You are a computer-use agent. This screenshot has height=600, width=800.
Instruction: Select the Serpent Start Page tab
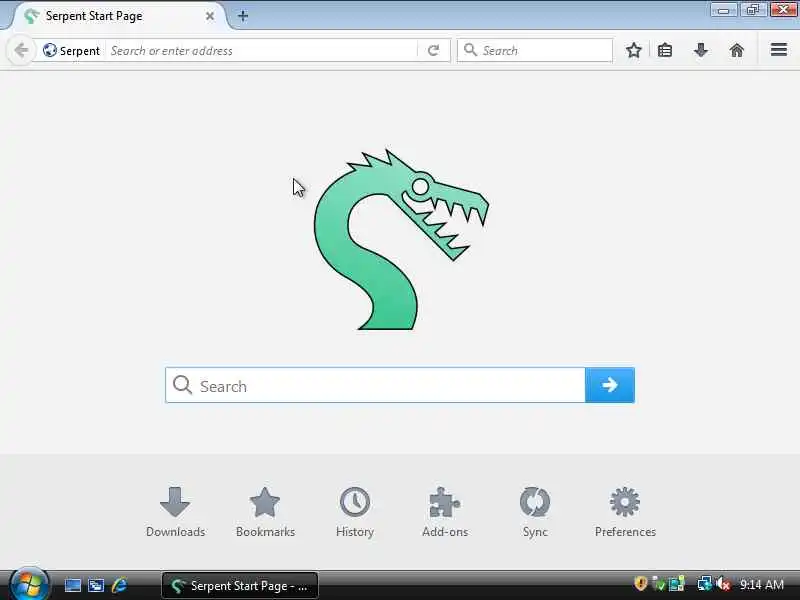click(x=120, y=16)
